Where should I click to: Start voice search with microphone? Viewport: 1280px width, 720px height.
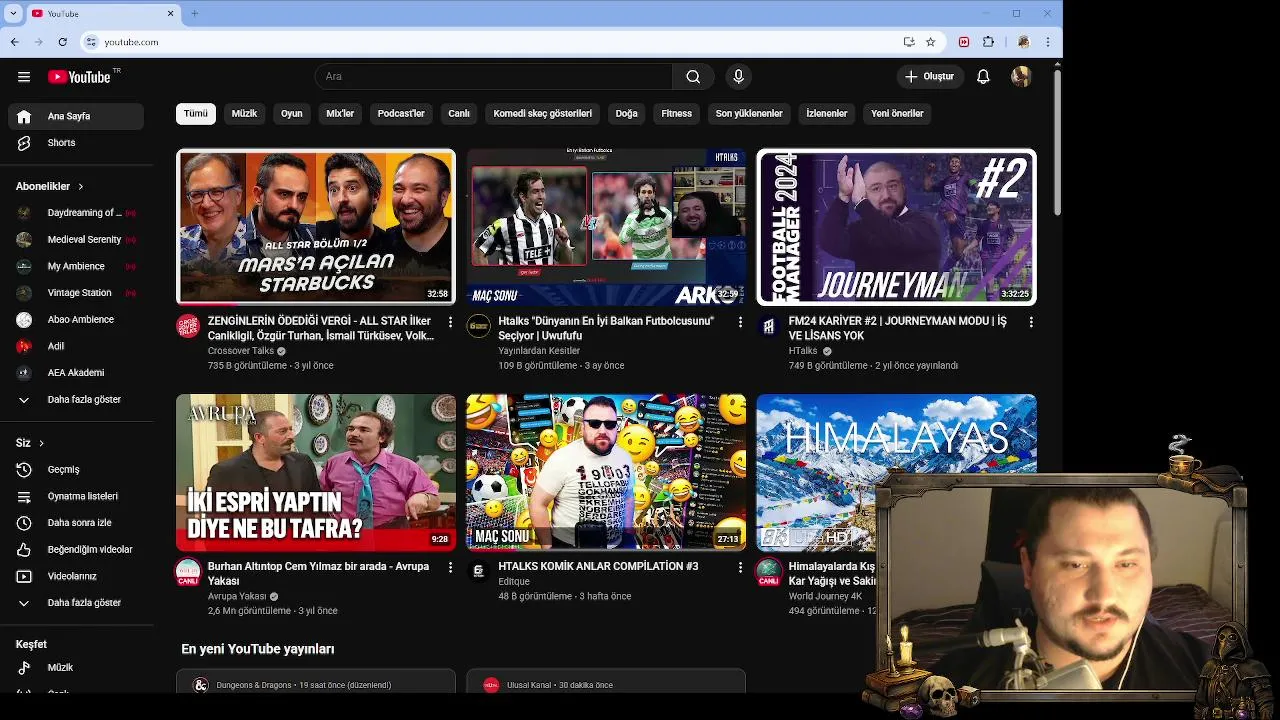(738, 77)
